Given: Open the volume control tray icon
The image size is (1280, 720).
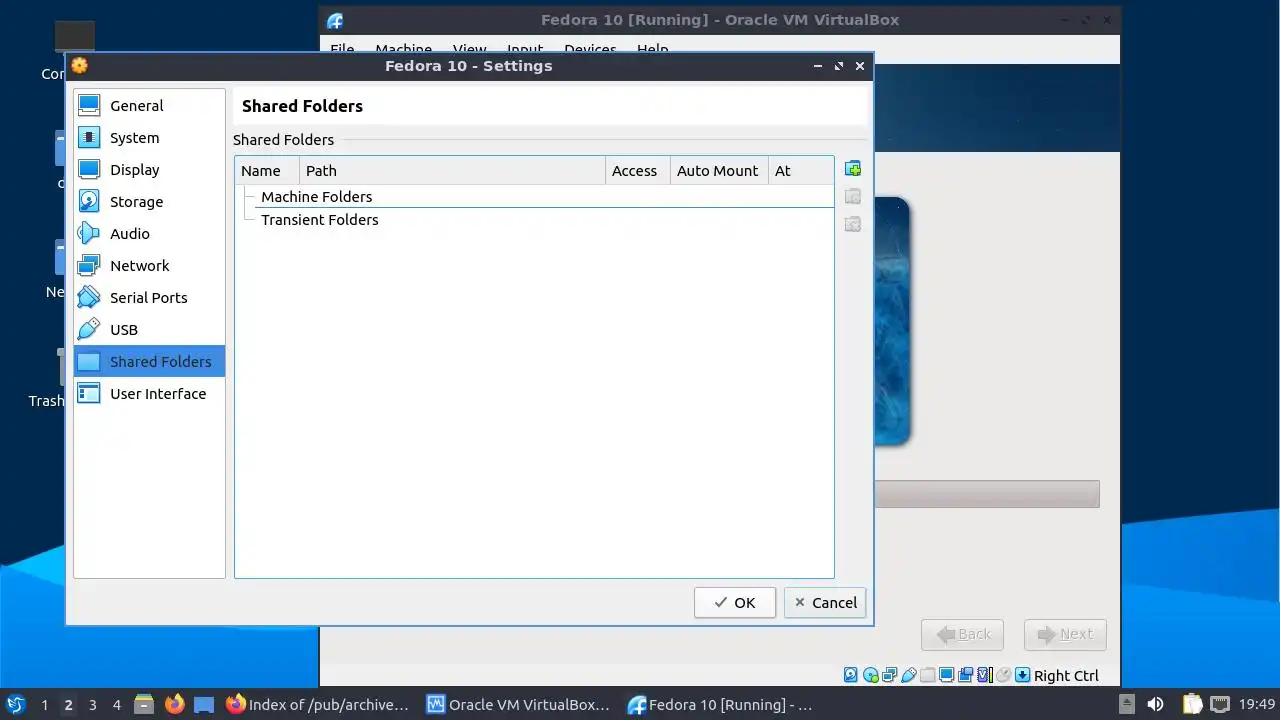Looking at the screenshot, I should point(1156,704).
